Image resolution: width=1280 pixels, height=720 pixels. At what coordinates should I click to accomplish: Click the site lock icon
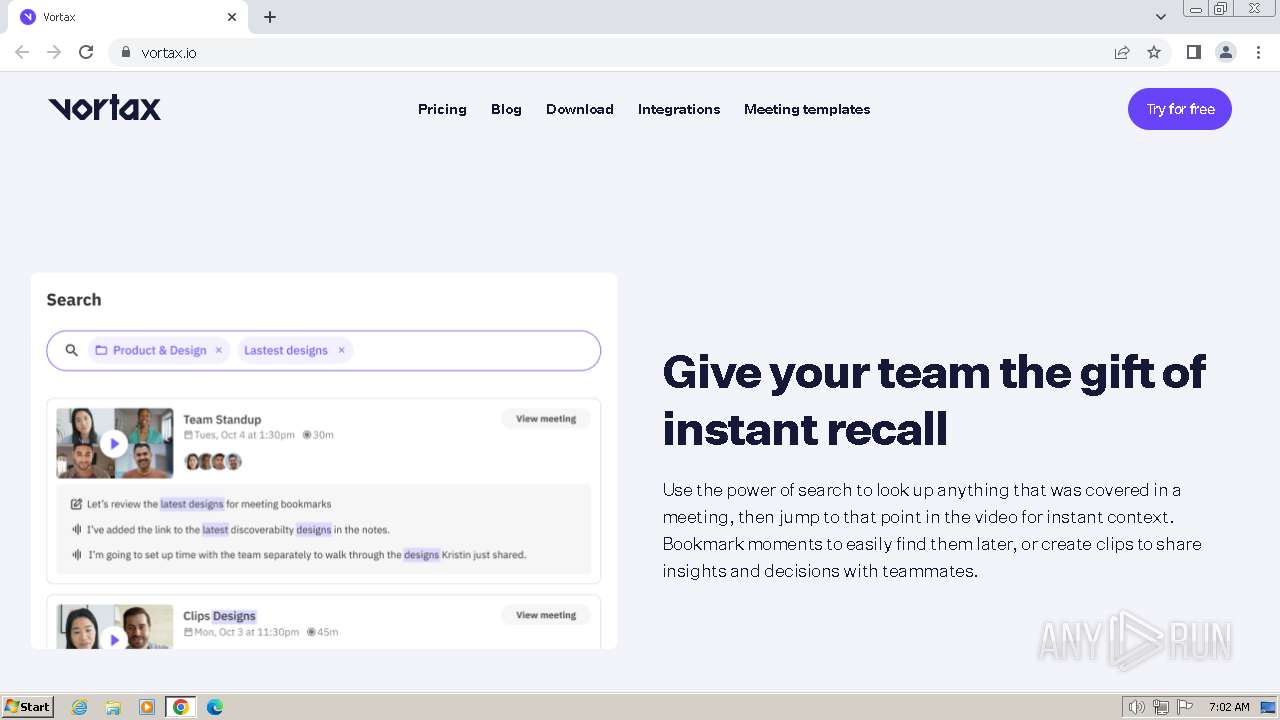[125, 52]
